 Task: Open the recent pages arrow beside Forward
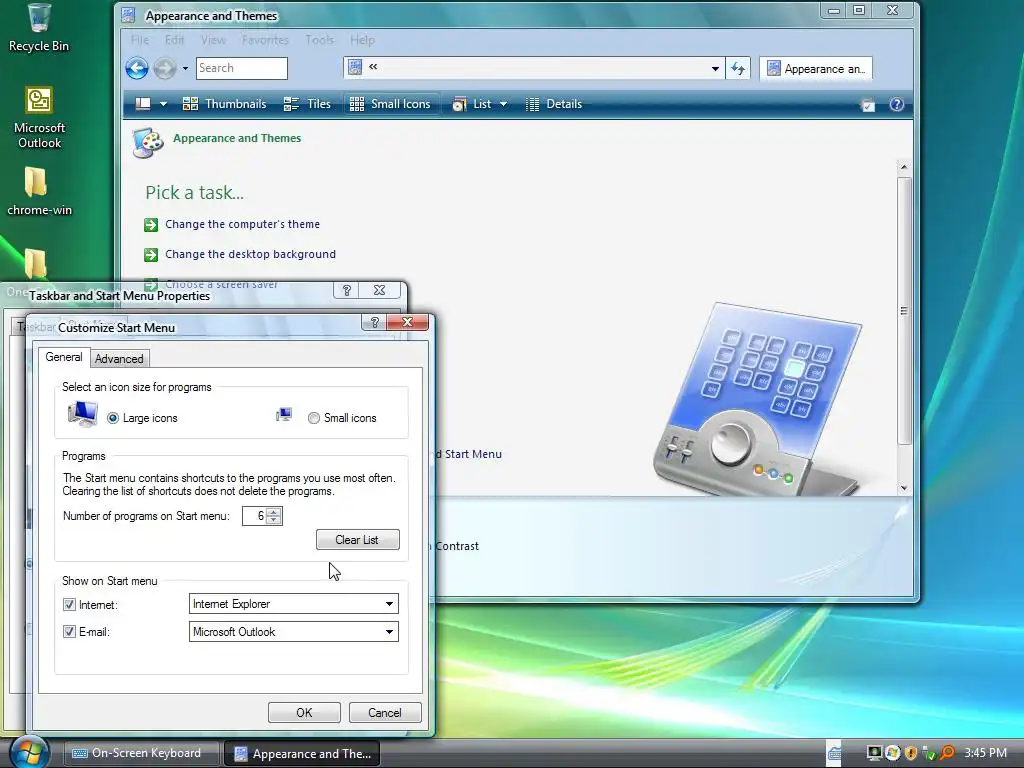[x=185, y=68]
